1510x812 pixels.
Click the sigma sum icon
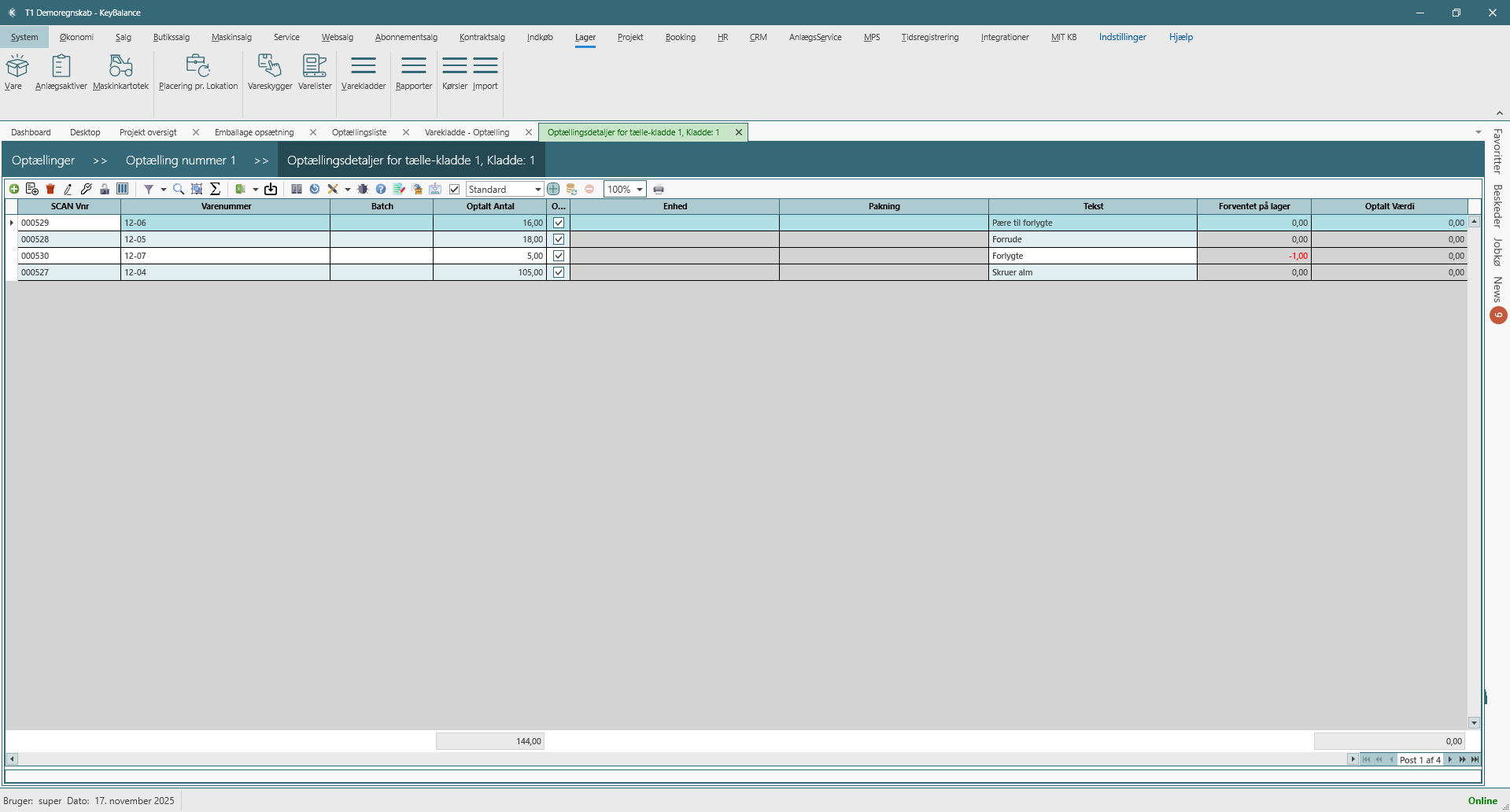click(215, 189)
